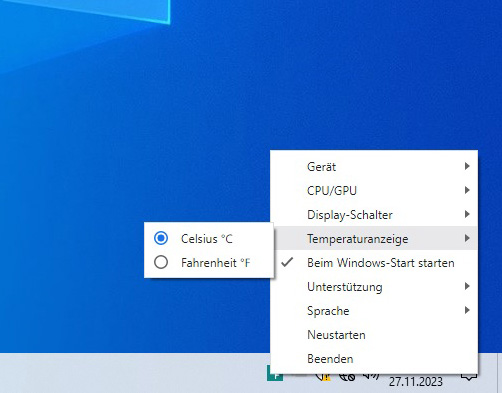Click the volume speaker tray icon
Screen dimensions: 502x393
pyautogui.click(x=371, y=376)
